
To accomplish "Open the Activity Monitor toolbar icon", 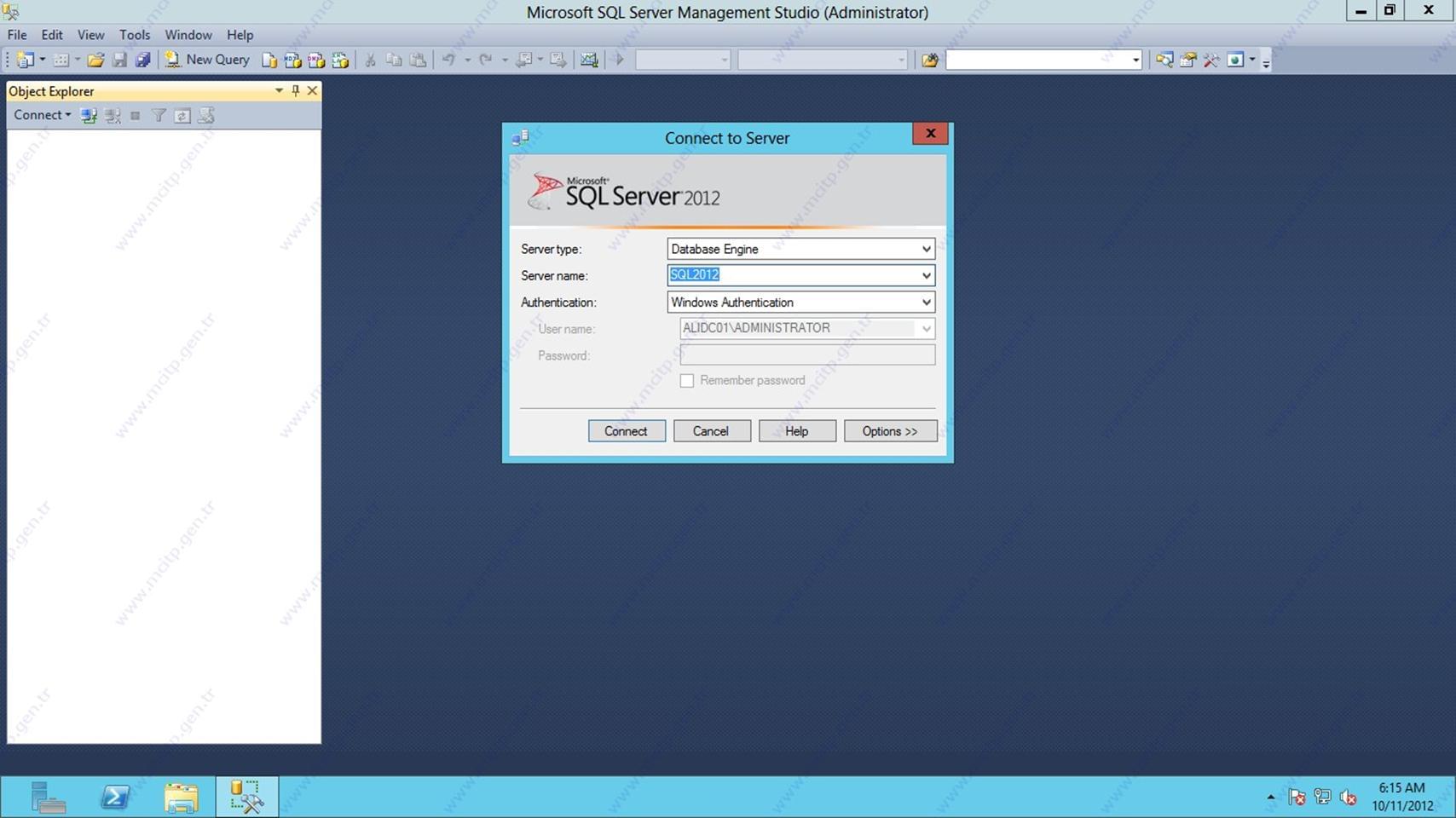I will coord(589,60).
